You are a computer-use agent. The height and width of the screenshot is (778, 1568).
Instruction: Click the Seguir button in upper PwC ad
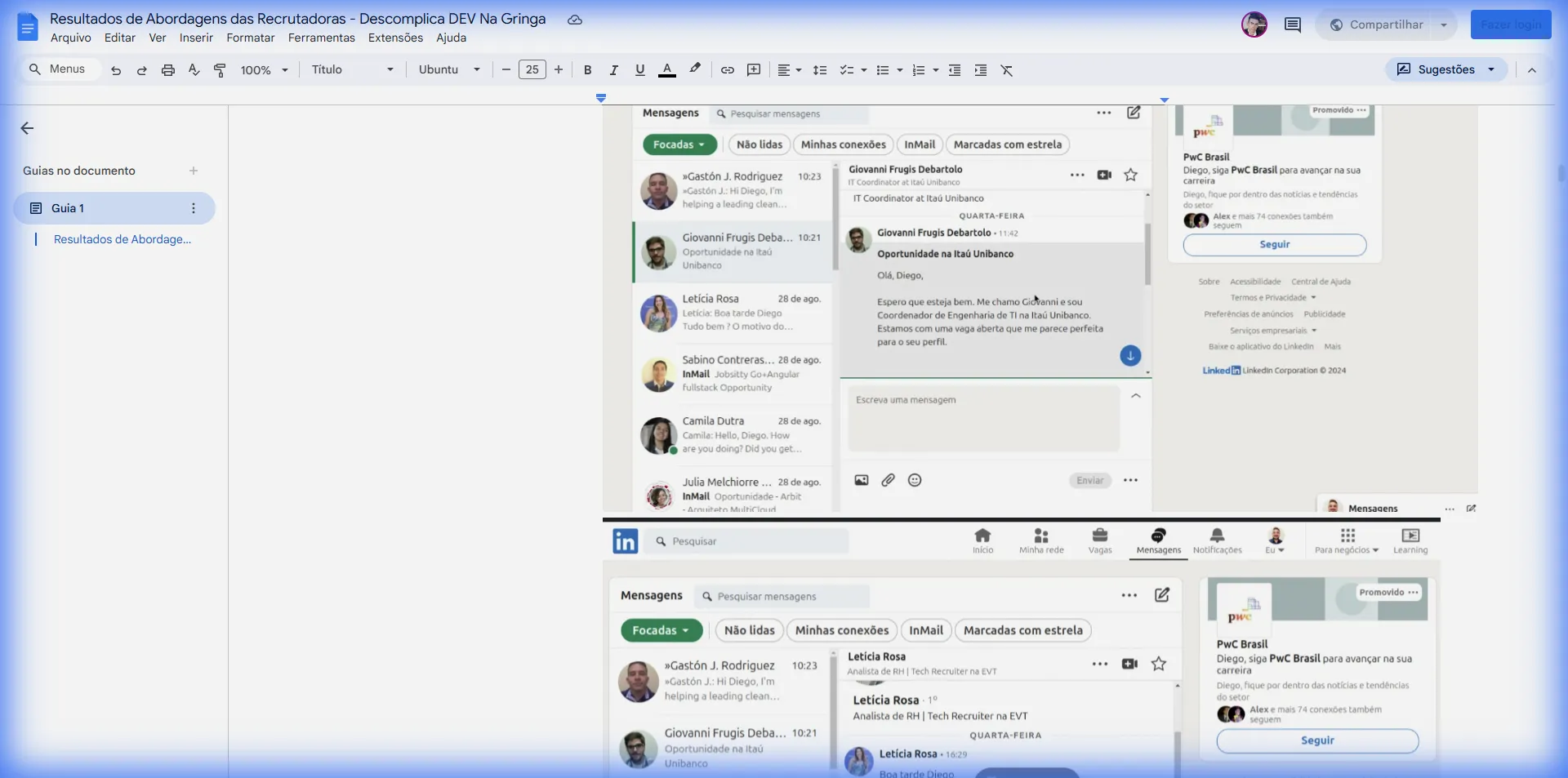click(x=1274, y=244)
